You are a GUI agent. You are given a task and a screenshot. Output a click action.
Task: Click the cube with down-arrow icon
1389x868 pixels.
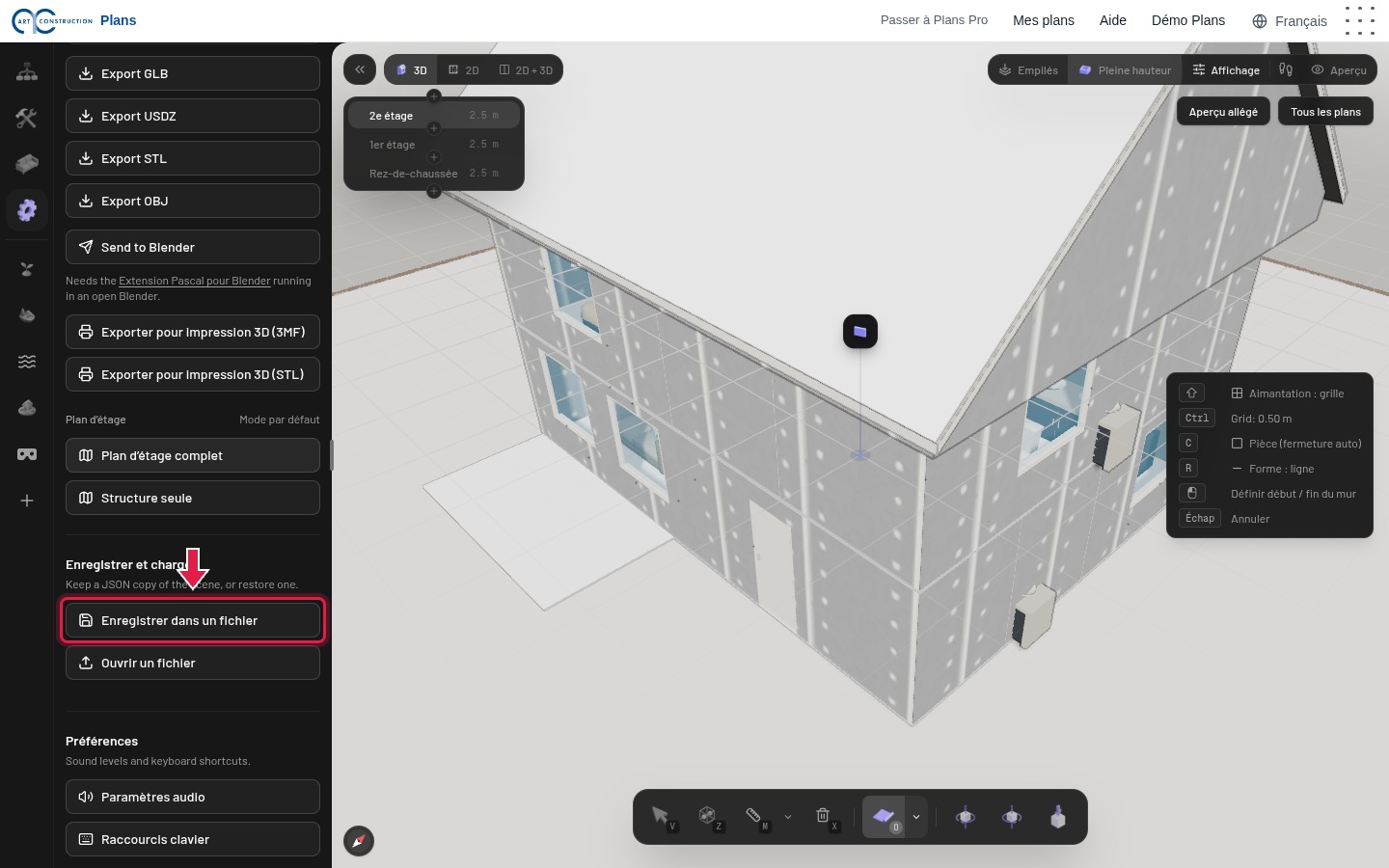click(1058, 817)
